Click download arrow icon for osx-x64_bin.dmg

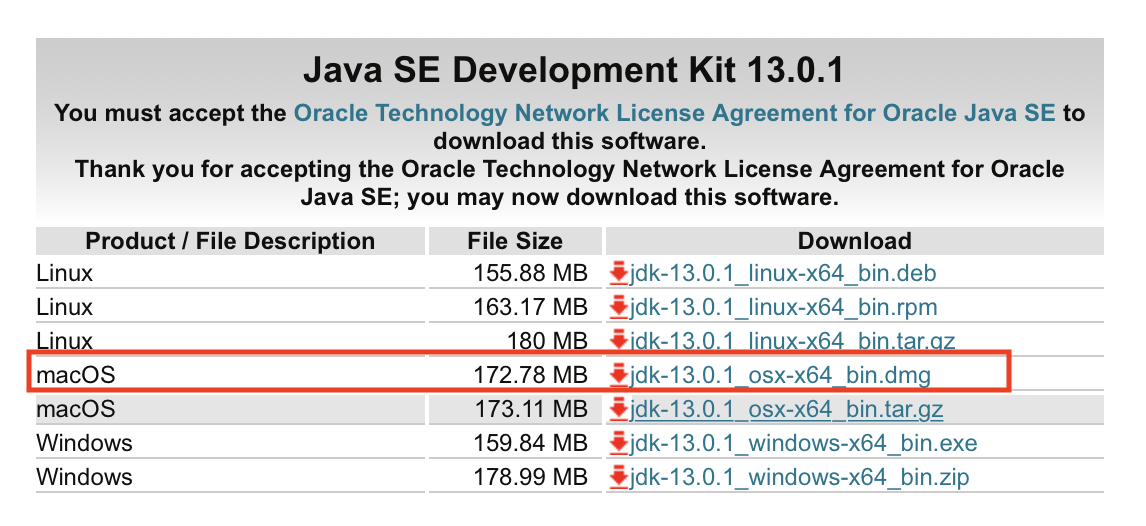(x=618, y=376)
